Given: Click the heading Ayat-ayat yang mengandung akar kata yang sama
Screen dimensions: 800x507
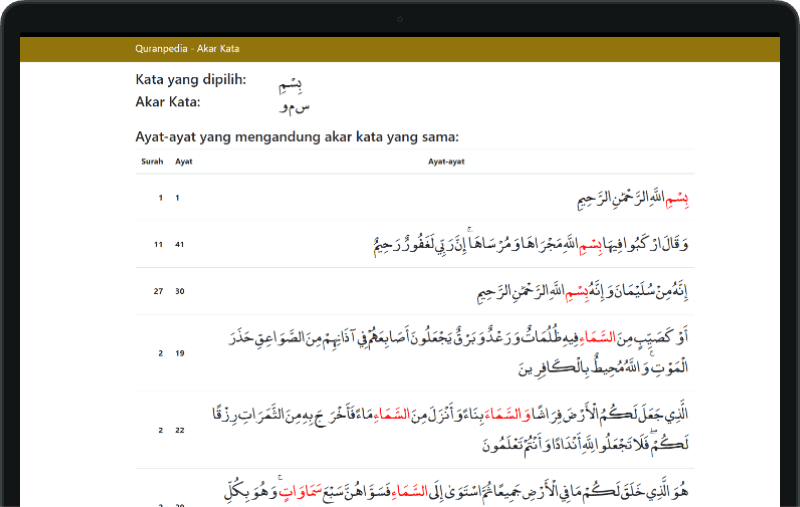Looking at the screenshot, I should click(x=297, y=137).
